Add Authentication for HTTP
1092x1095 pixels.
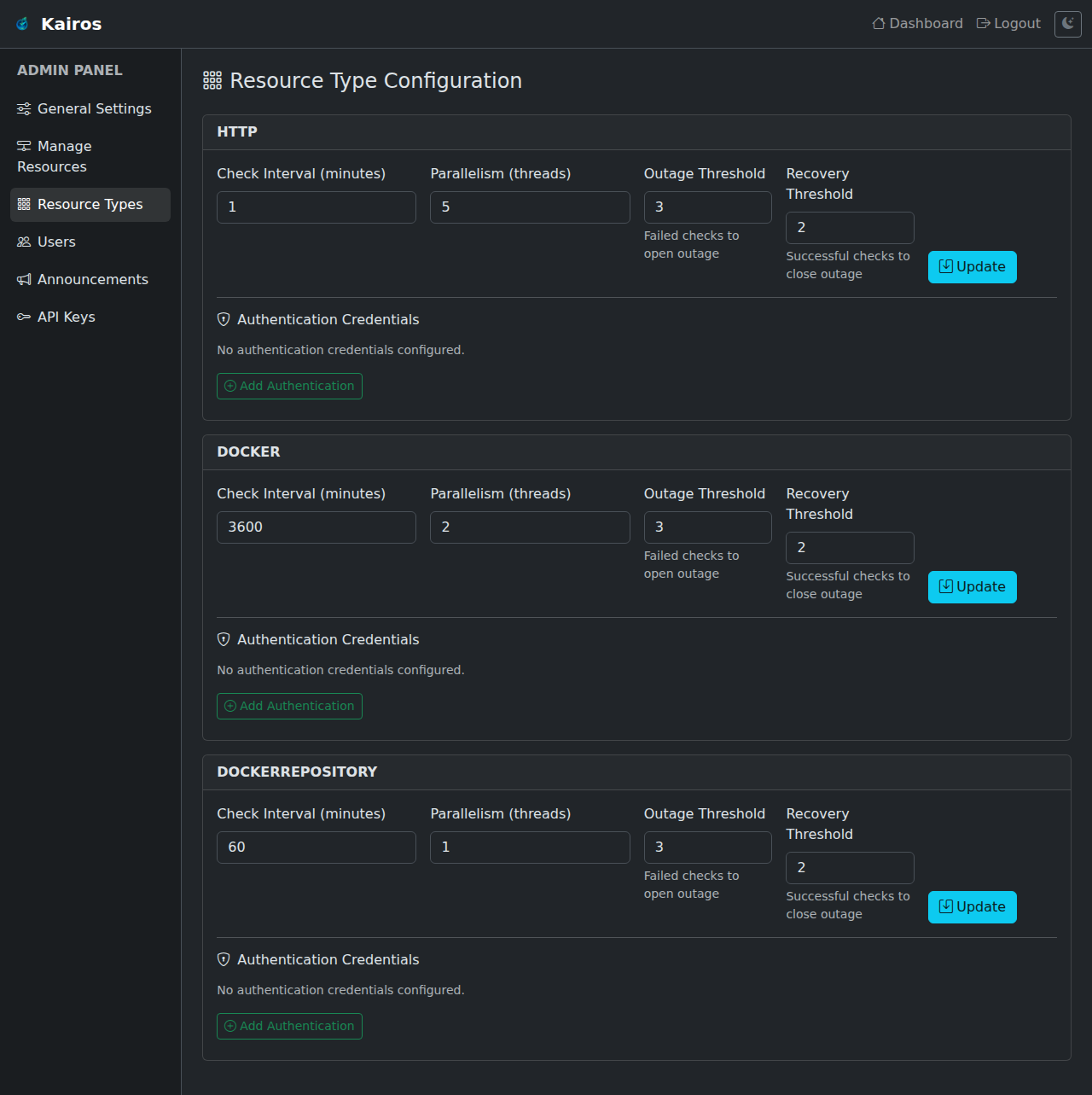point(289,386)
